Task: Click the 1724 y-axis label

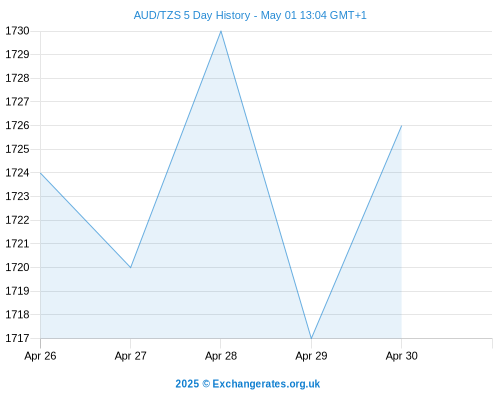Action: click(x=17, y=173)
